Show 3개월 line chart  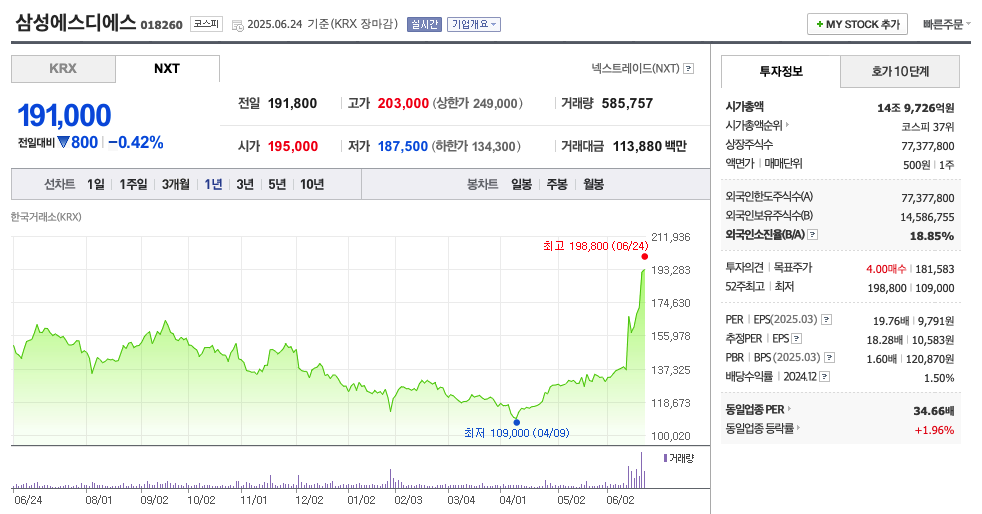pyautogui.click(x=175, y=184)
